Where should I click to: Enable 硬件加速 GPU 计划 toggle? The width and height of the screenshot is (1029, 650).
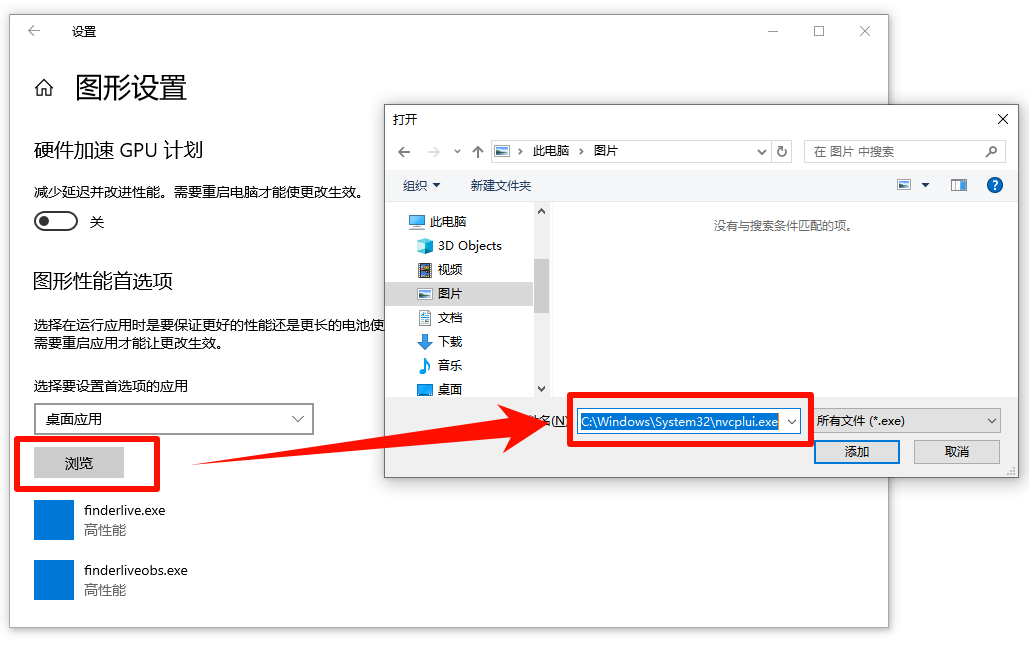56,220
